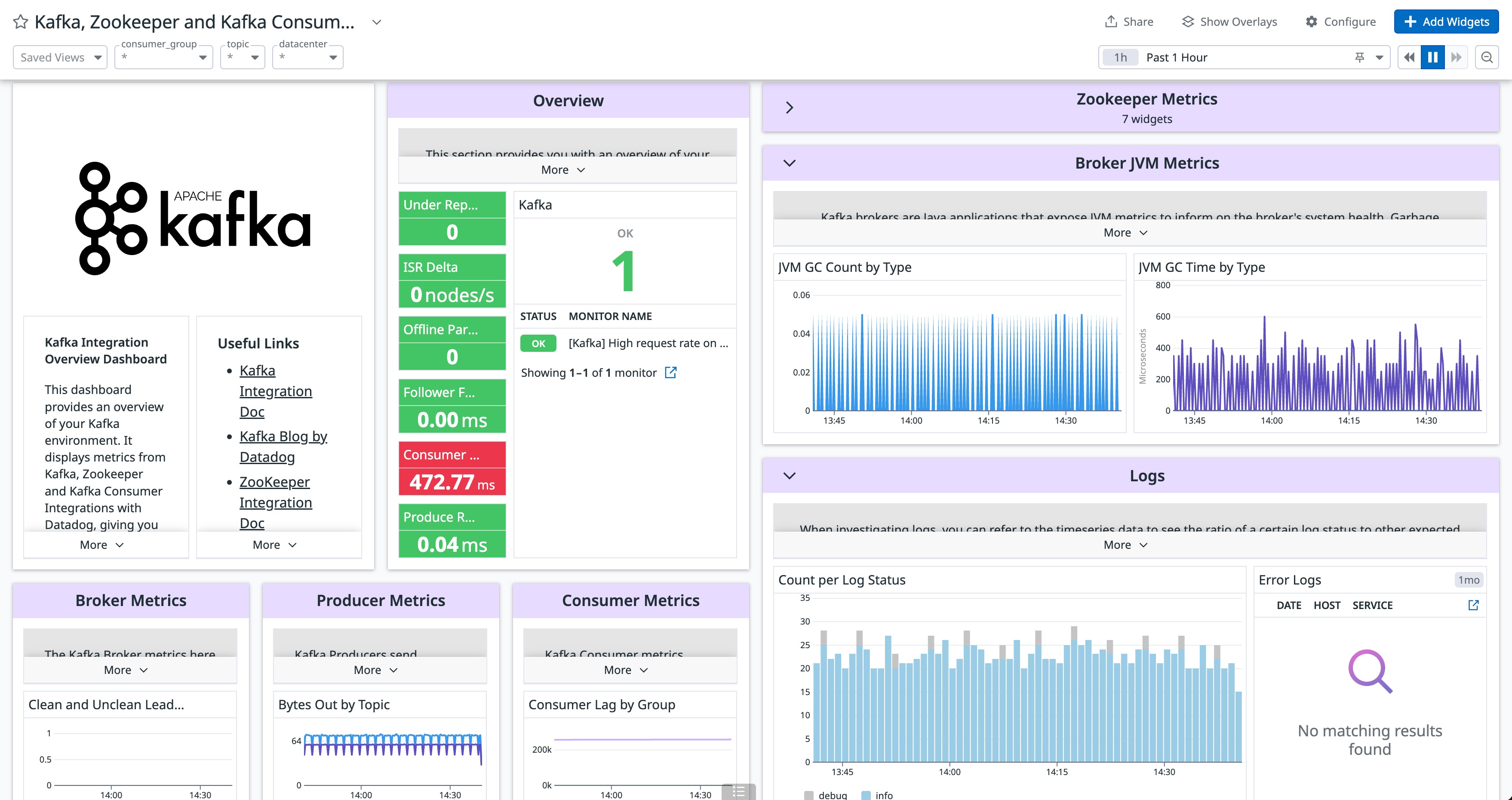1512x800 pixels.
Task: Expand Broker Metrics note More
Action: point(126,670)
